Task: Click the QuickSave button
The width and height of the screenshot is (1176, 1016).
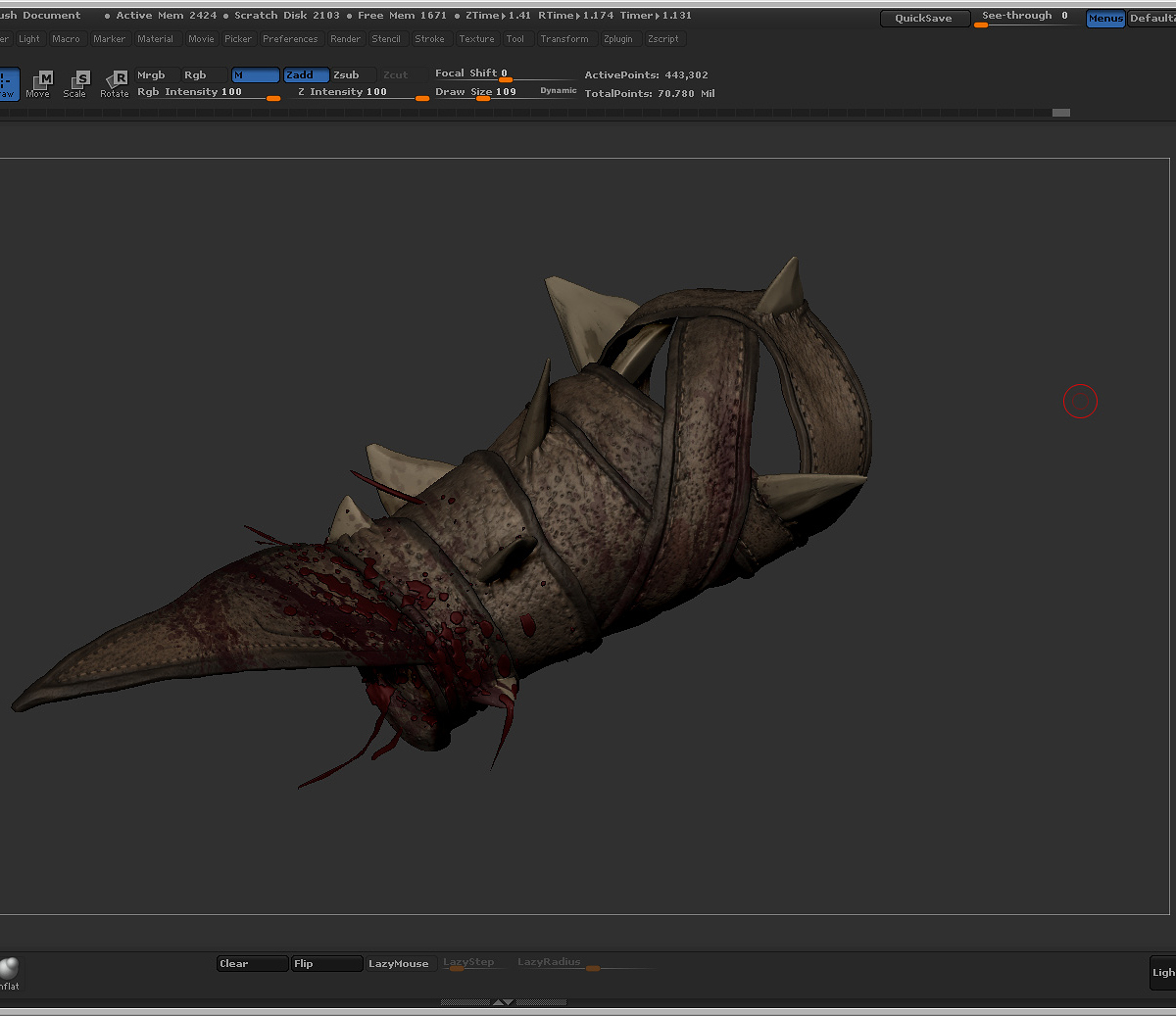Action: point(924,19)
